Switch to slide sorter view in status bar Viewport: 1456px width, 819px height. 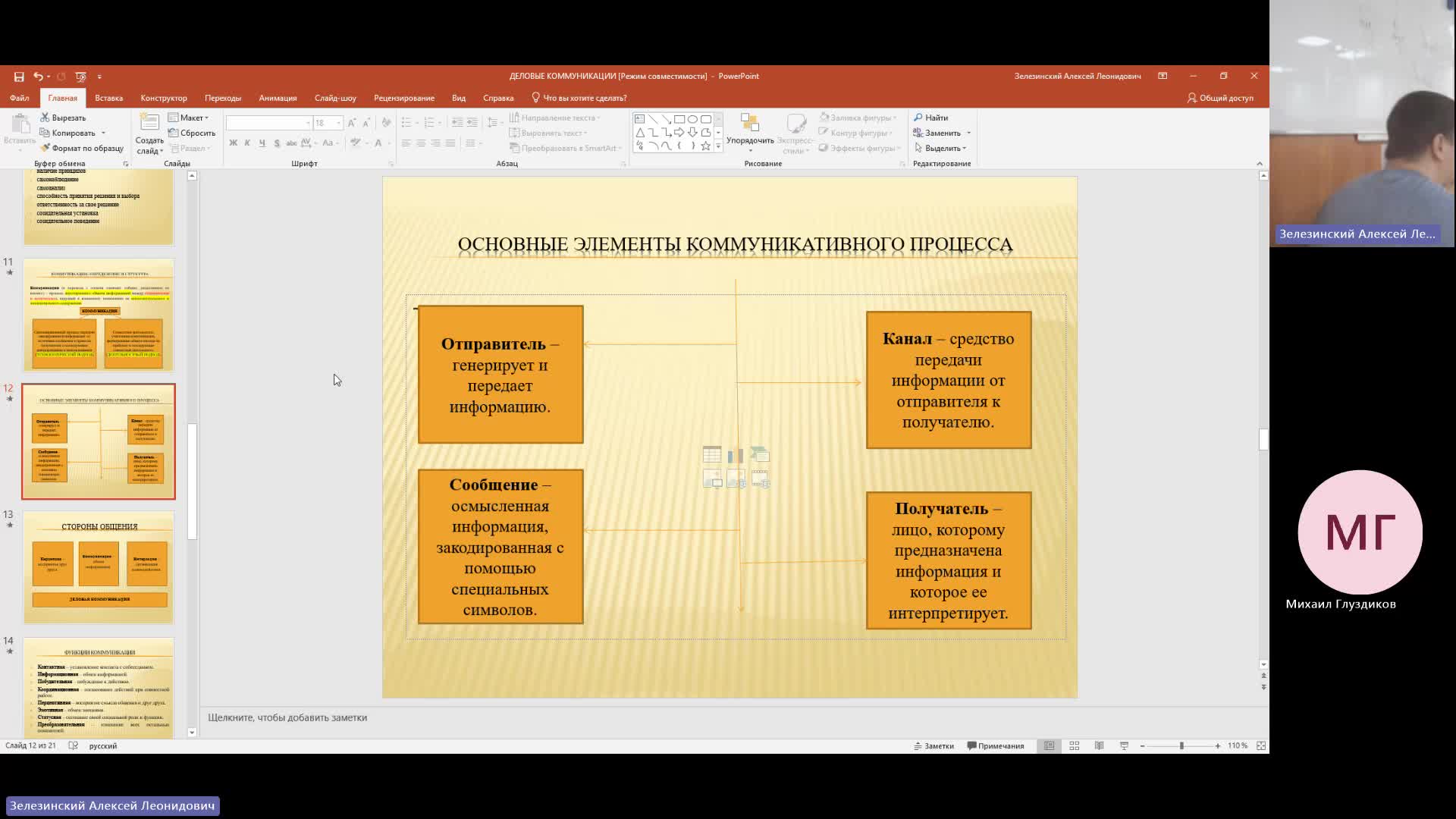tap(1074, 746)
